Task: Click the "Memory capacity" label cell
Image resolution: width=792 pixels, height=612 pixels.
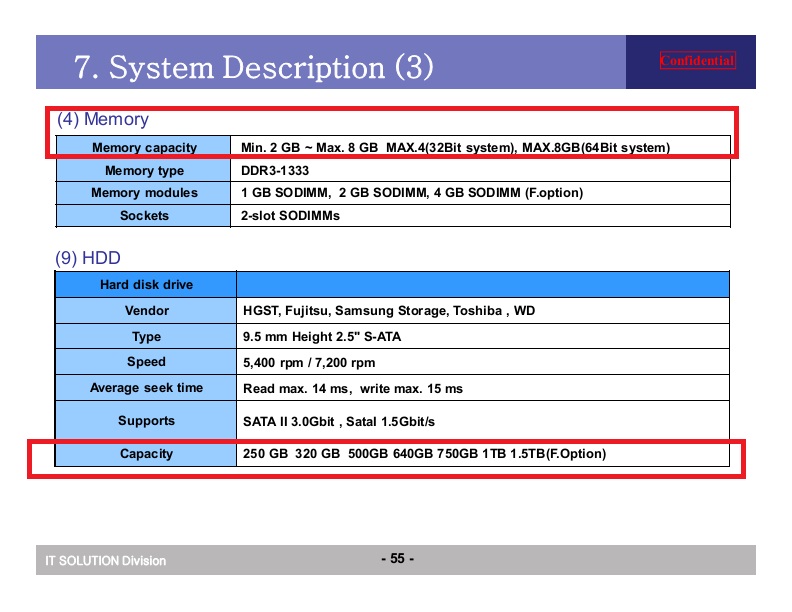Action: pyautogui.click(x=144, y=148)
